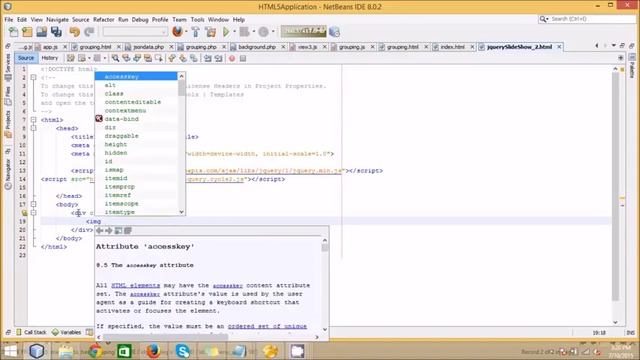640x360 pixels.
Task: Open the dropdown arrow beside Profile Project
Action: point(273,32)
